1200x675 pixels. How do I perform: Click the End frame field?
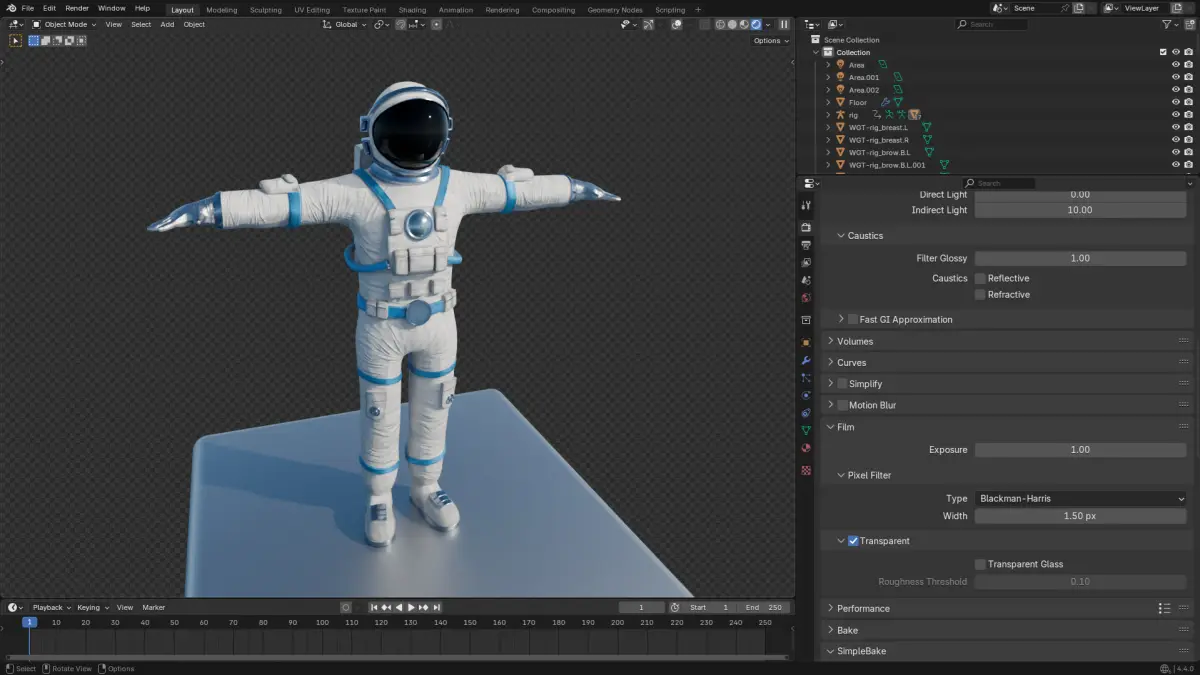click(764, 607)
